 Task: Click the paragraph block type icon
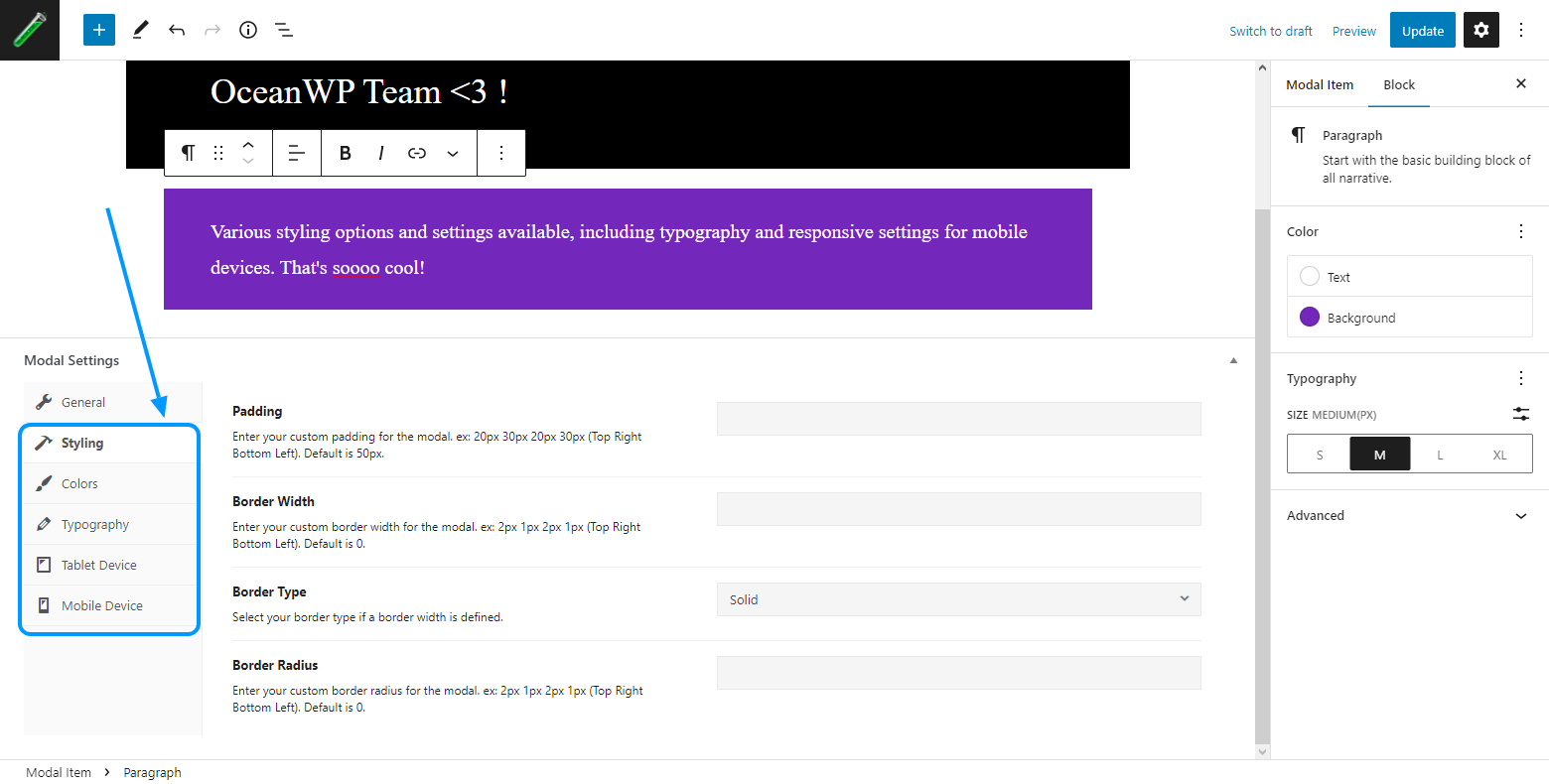188,153
